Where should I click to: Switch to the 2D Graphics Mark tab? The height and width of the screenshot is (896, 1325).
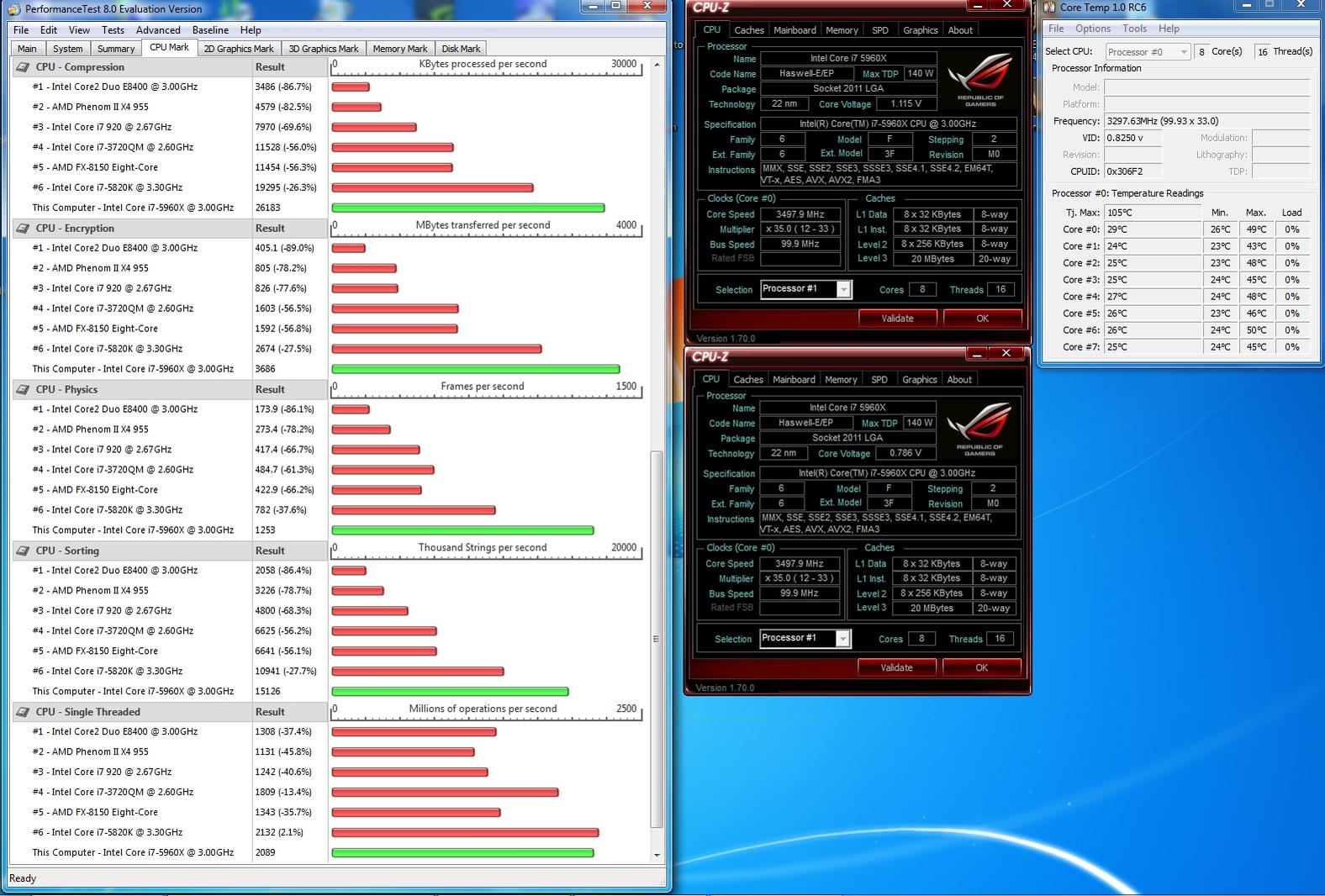pos(239,49)
